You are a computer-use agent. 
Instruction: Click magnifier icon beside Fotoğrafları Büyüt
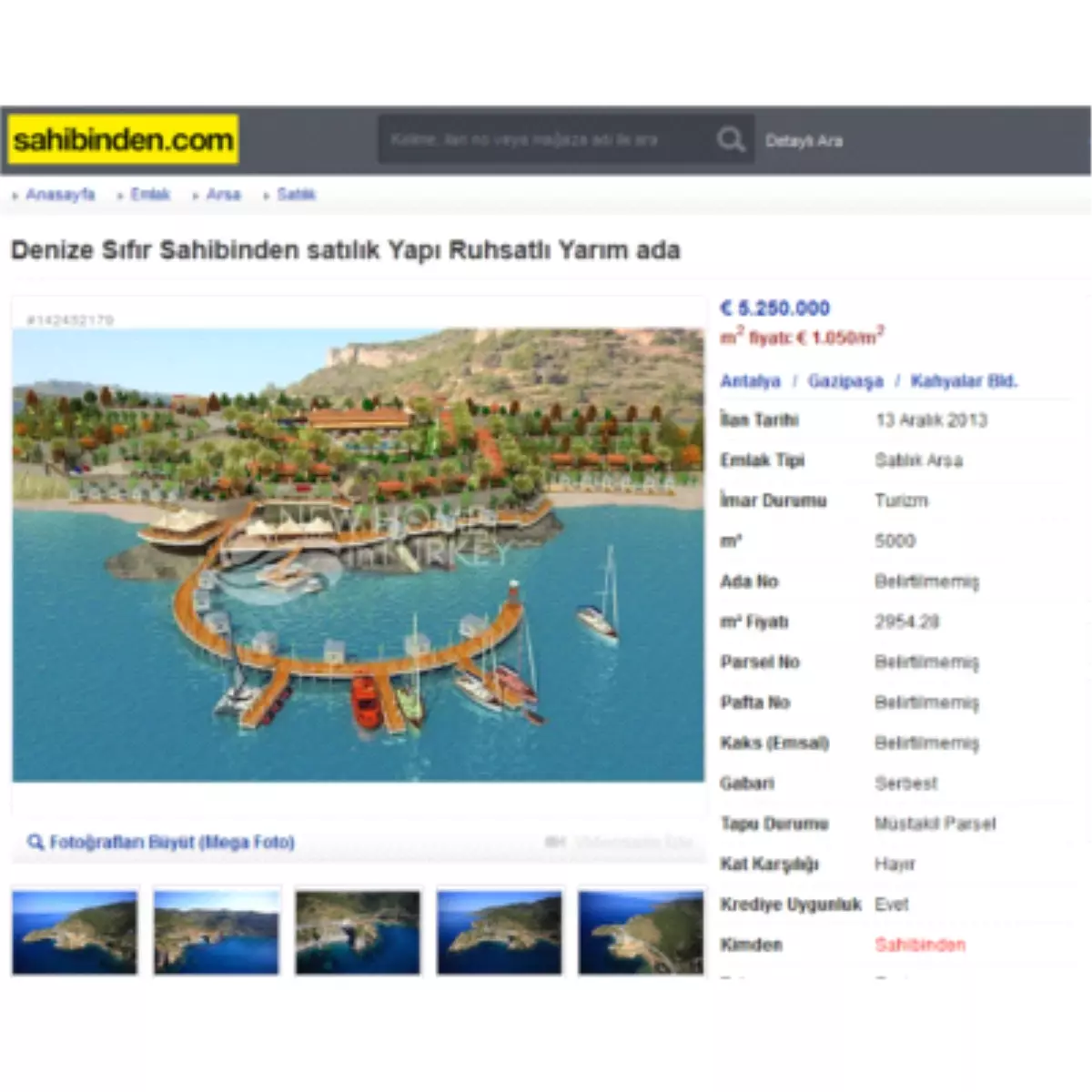pyautogui.click(x=35, y=843)
